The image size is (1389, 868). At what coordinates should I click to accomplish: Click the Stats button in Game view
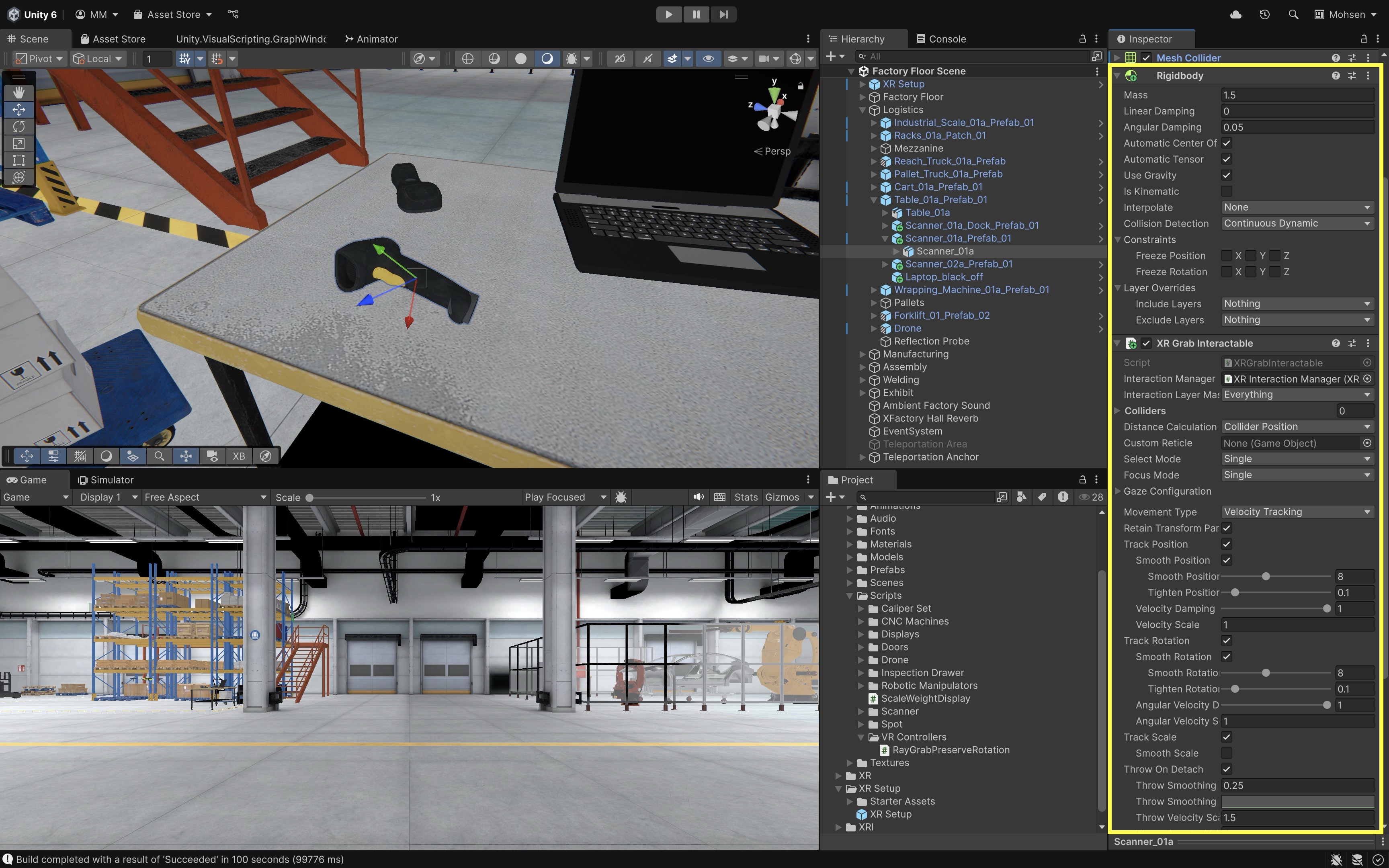(746, 497)
